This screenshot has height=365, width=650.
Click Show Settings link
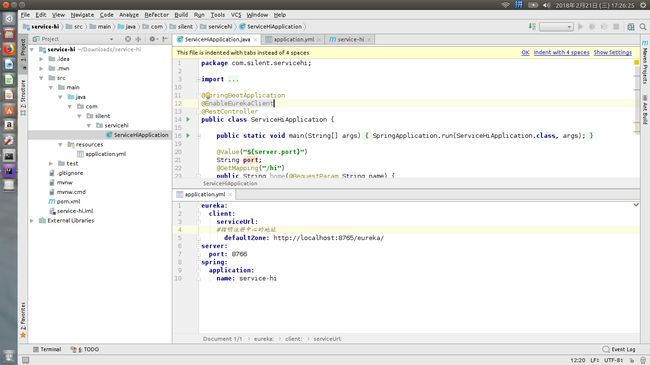tap(613, 53)
